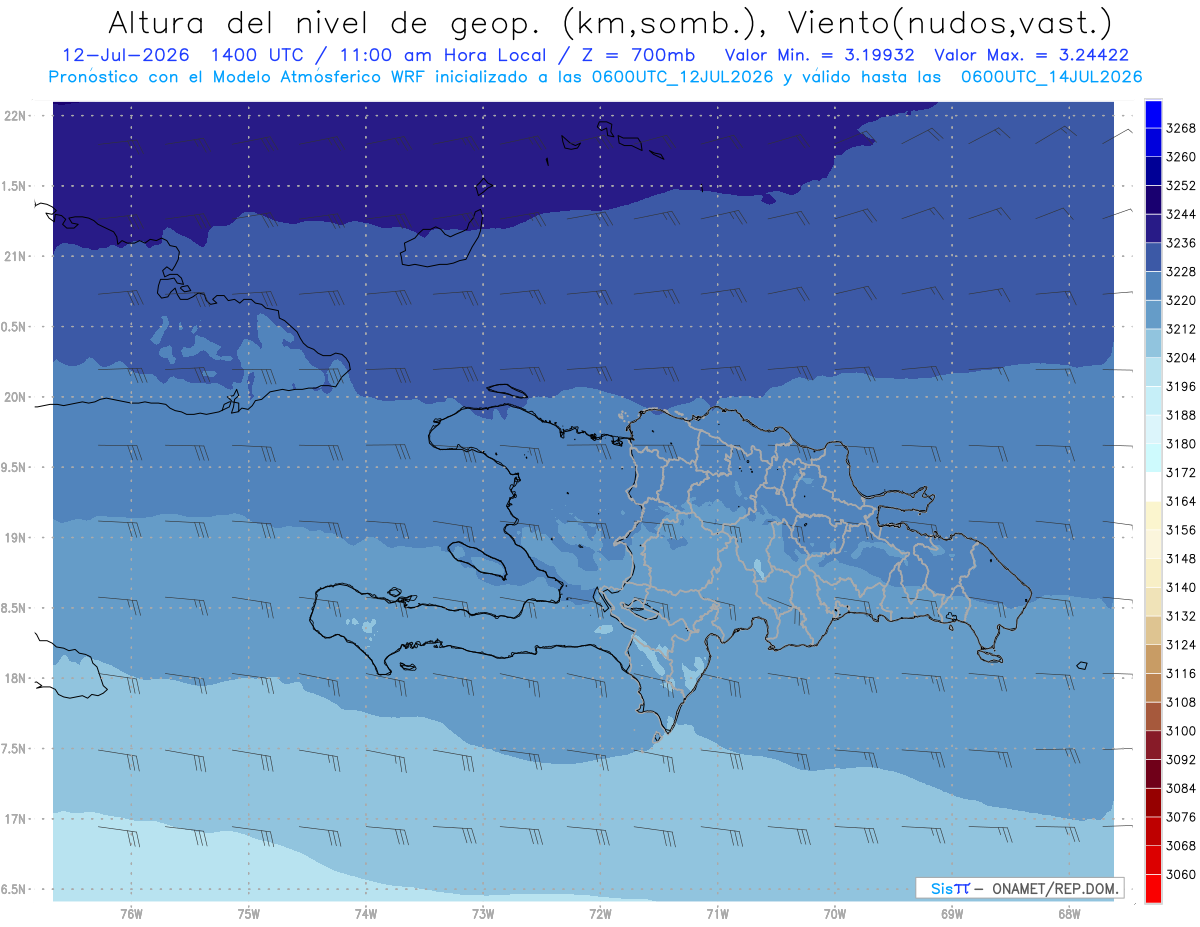Click the colorbar label "3092"

[1181, 759]
